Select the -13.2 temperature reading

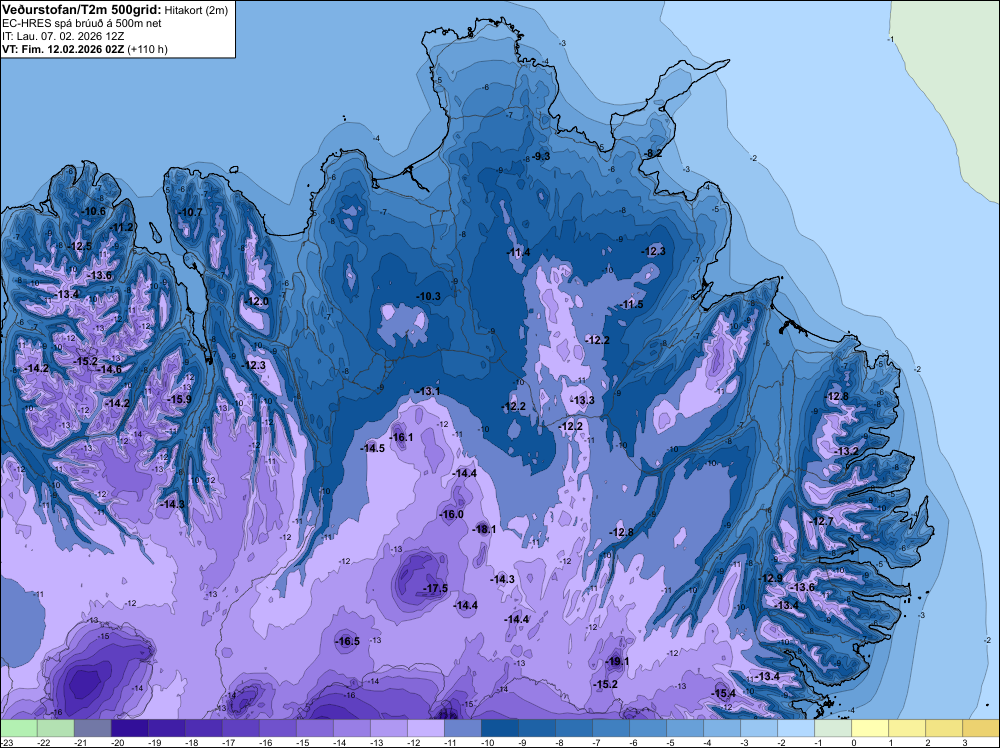(846, 451)
